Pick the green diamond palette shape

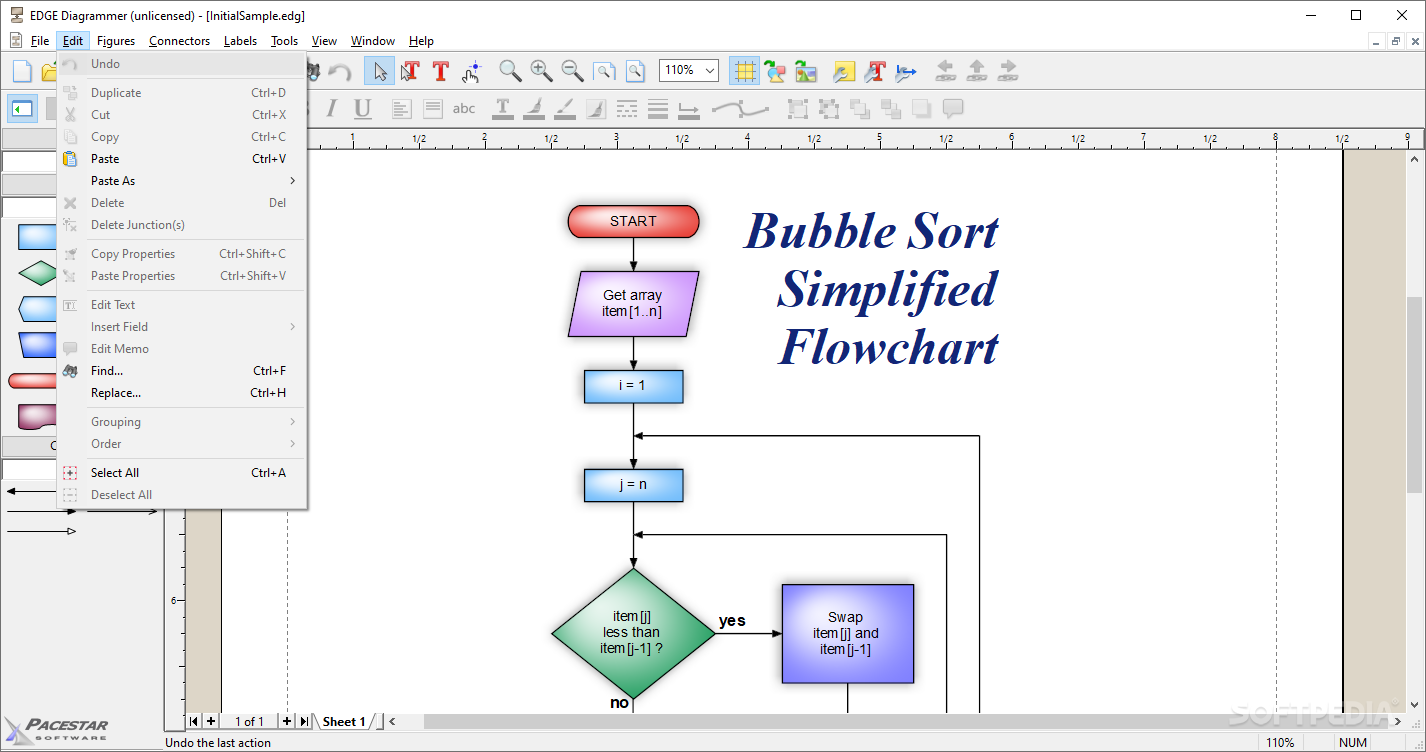coord(38,272)
